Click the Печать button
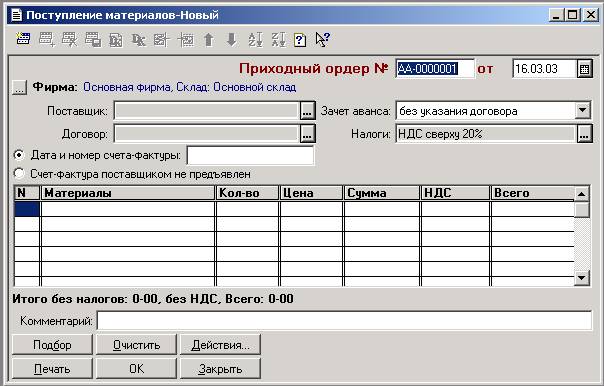Image resolution: width=604 pixels, height=386 pixels. pos(52,369)
